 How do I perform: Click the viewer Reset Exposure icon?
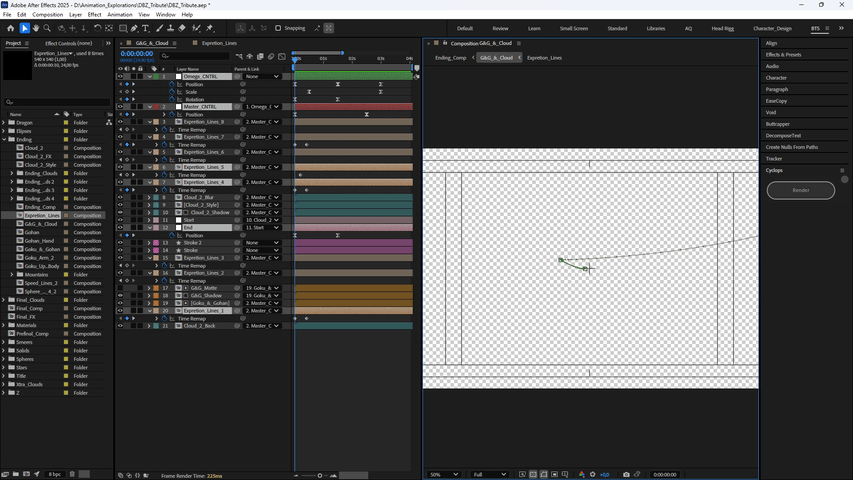tap(592, 475)
